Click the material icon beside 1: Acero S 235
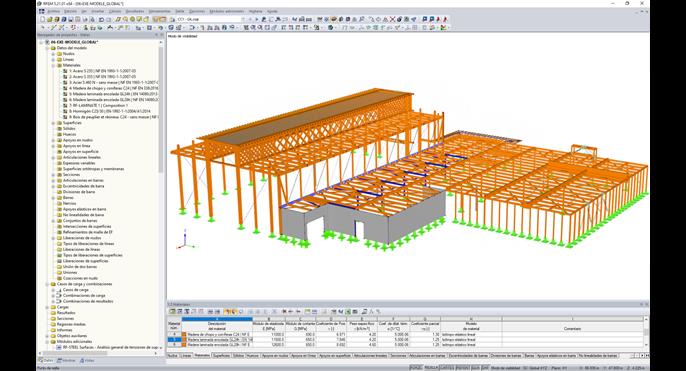Screen dimensions: 686x371 [x=65, y=71]
